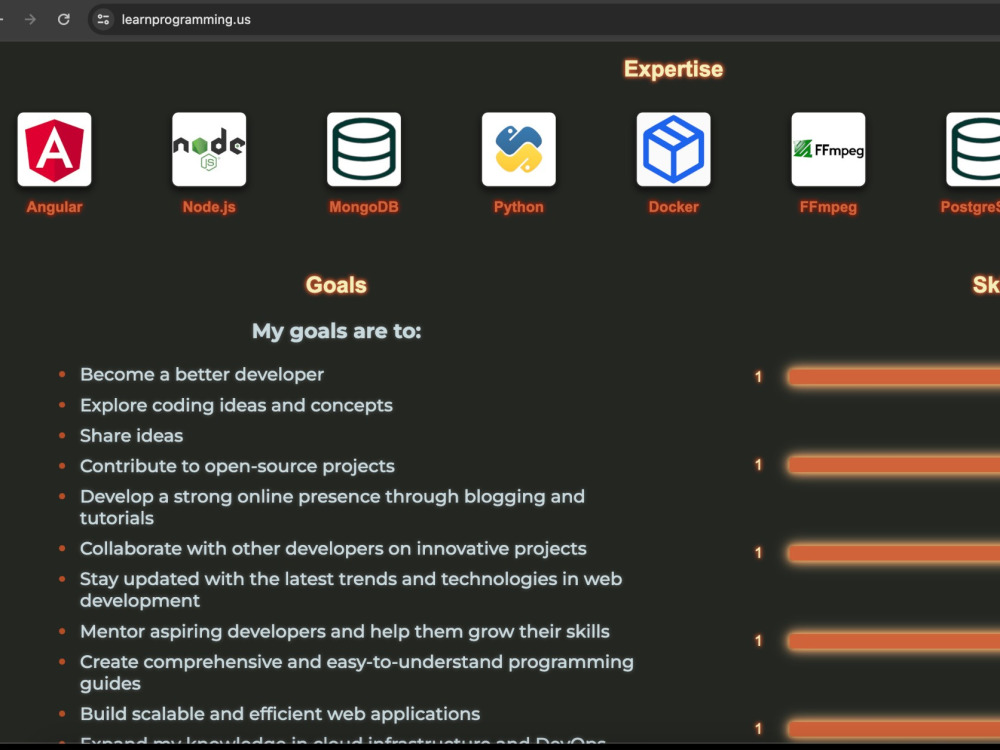
Task: Click the Goals section heading
Action: point(336,285)
